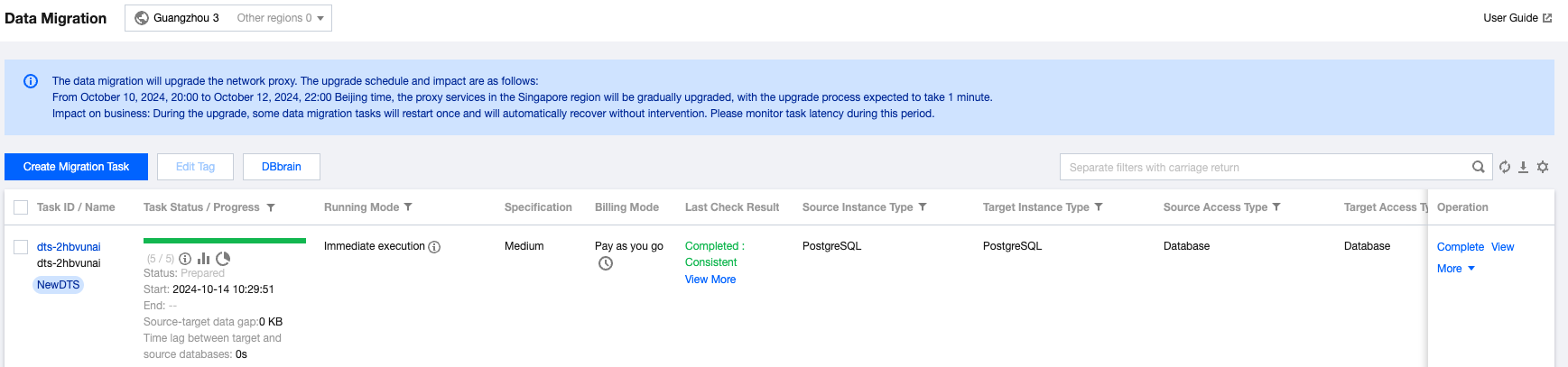1568x367 pixels.
Task: Click the search magnifier icon
Action: [x=1479, y=167]
